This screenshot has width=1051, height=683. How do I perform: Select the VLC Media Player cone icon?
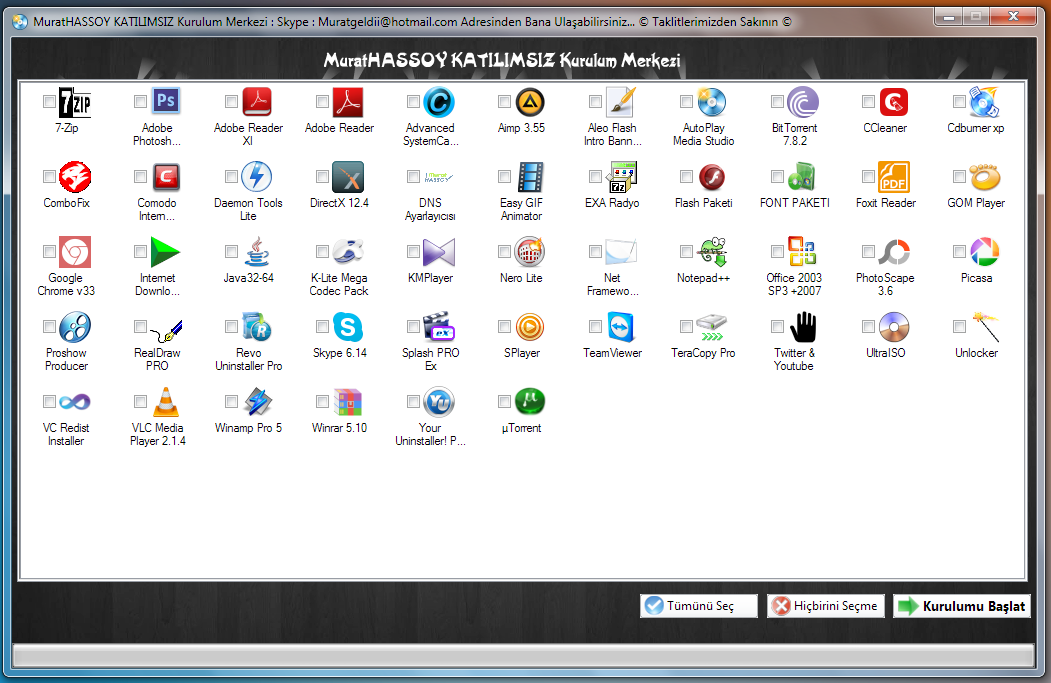click(166, 402)
